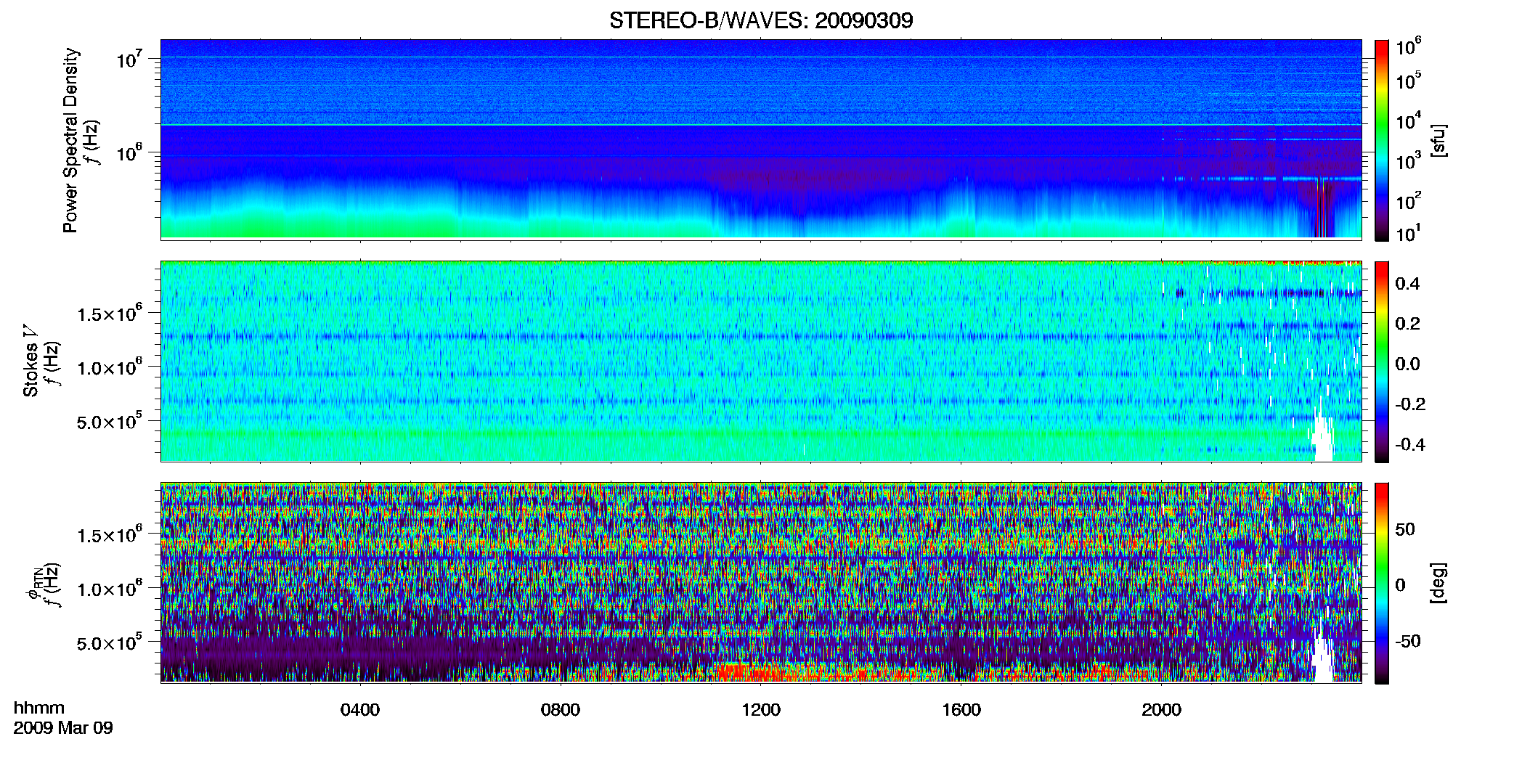Click the 0.0 value on Stokes colorbar
1522x784 pixels.
tap(1407, 364)
